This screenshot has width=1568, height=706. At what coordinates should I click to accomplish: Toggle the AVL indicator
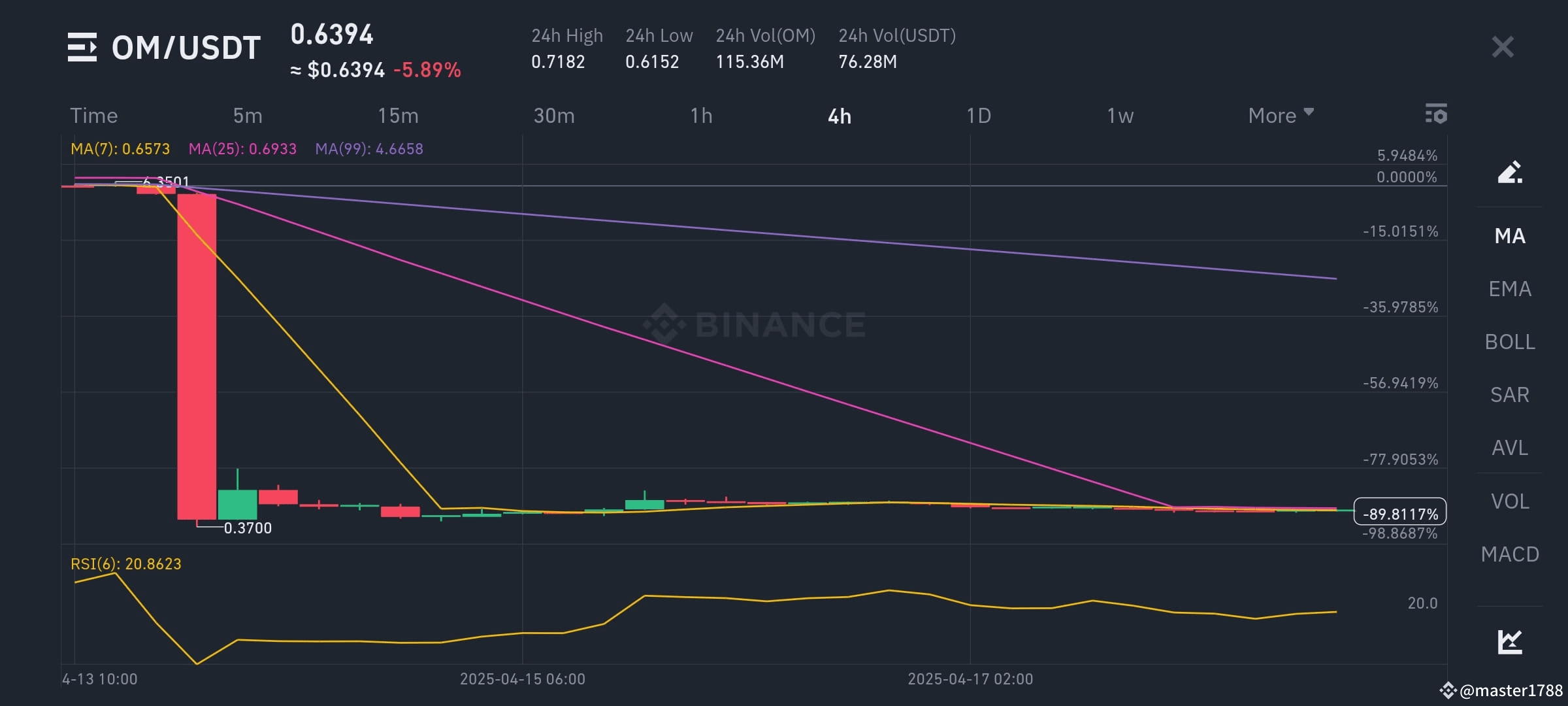(x=1510, y=448)
